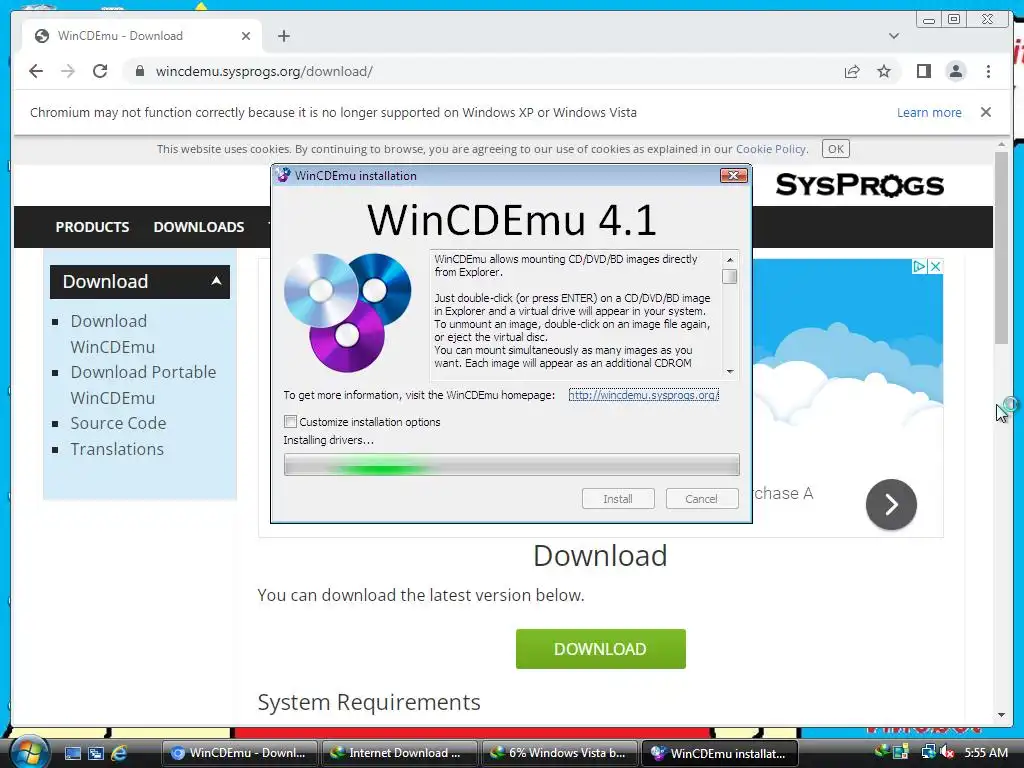Enable Customize installation options checkbox
Screen dimensions: 1024x768
[x=291, y=422]
